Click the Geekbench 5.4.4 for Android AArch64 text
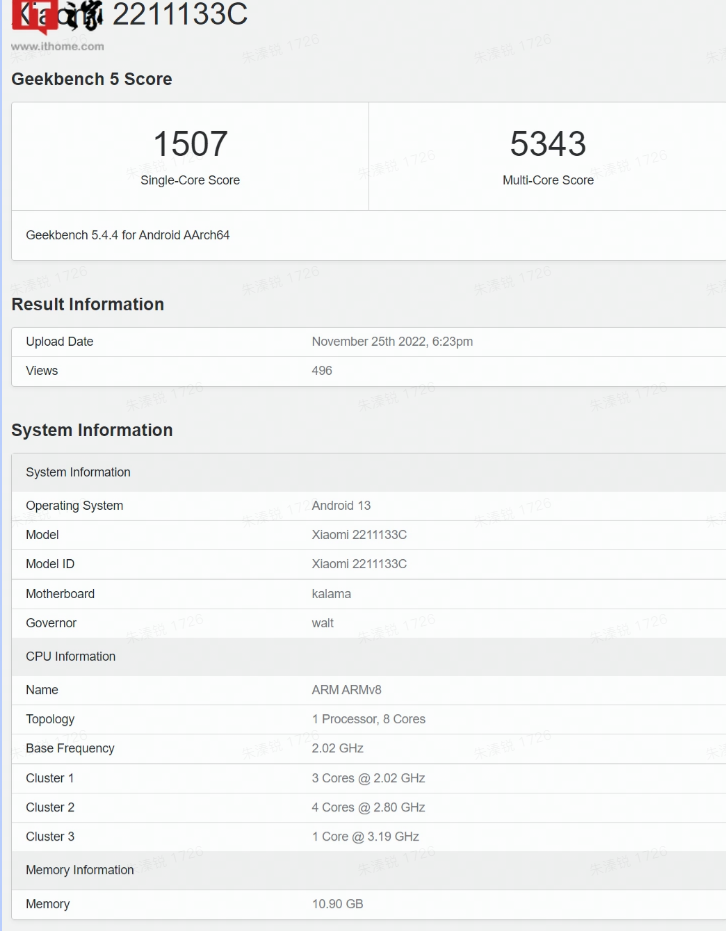Screen dimensions: 726x931 pyautogui.click(x=128, y=235)
